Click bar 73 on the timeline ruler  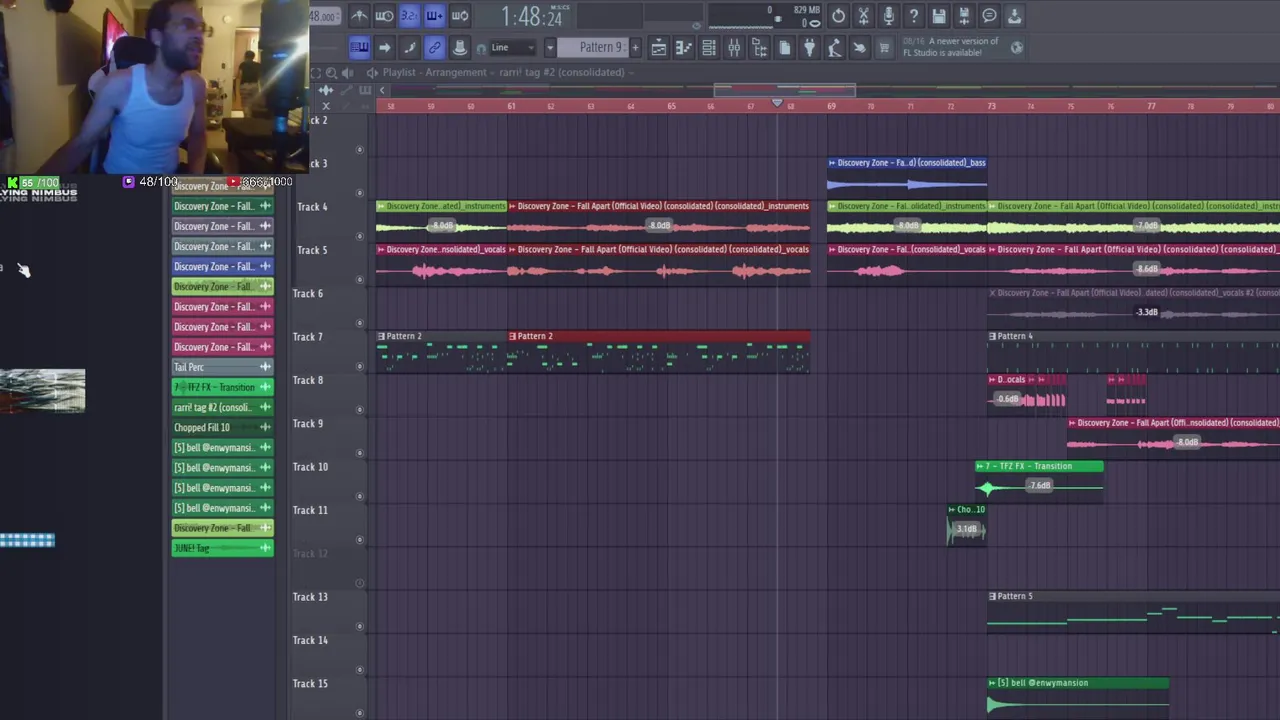(991, 106)
